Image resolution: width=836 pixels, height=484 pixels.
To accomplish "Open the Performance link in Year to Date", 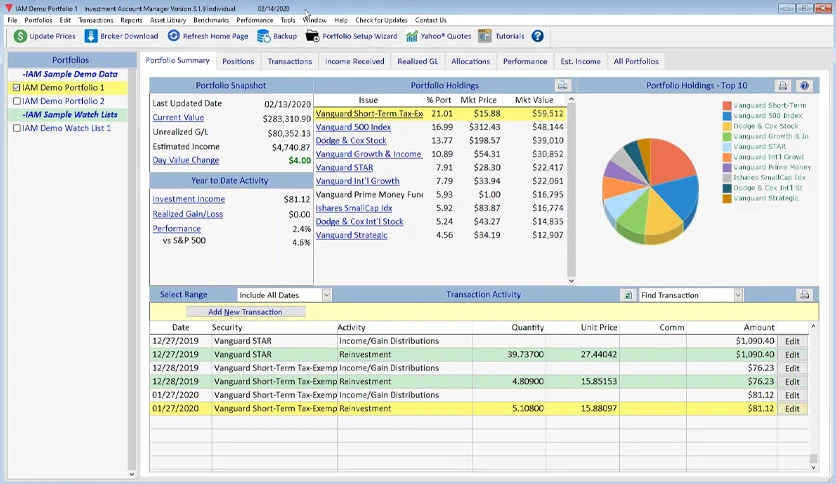I will point(176,228).
